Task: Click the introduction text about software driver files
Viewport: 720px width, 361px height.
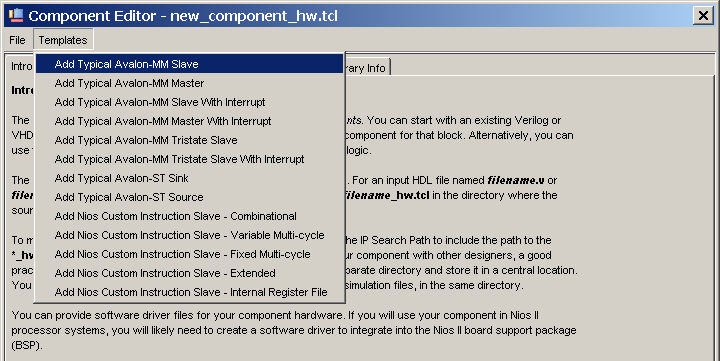Action: coord(294,330)
